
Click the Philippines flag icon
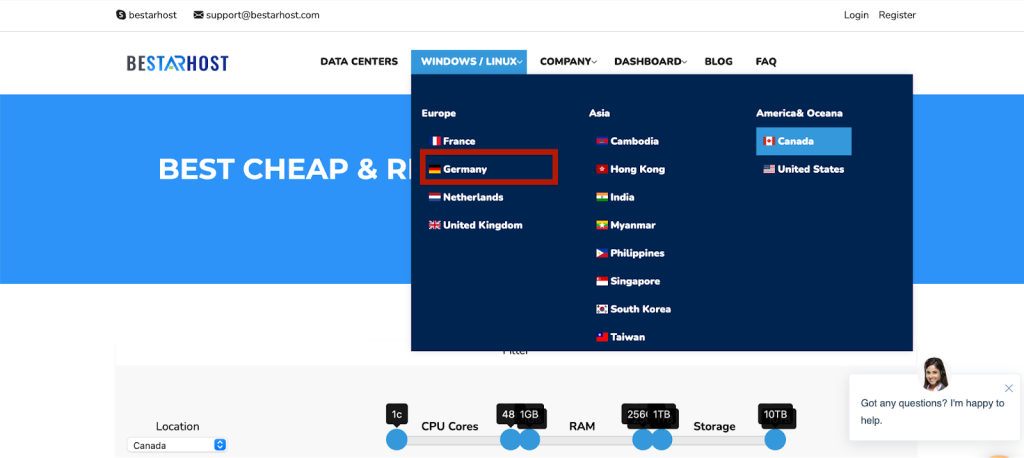tap(602, 254)
